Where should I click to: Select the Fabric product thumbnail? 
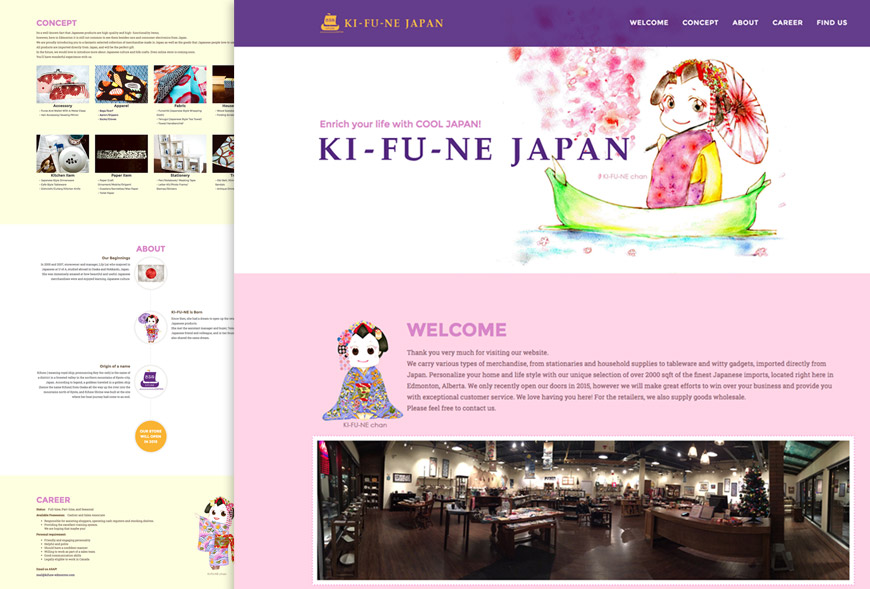(180, 84)
